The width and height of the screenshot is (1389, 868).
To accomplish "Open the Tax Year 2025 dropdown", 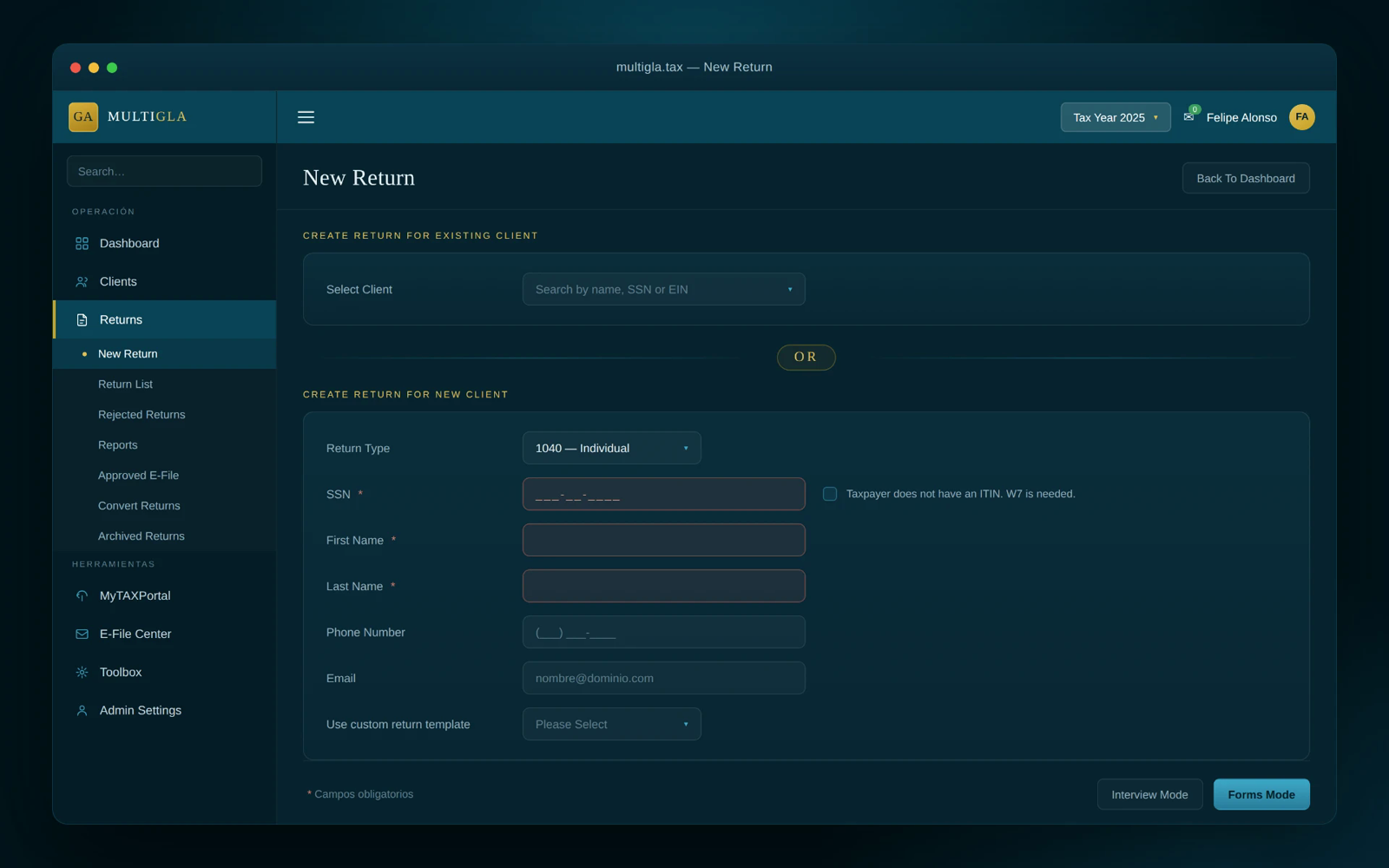I will [x=1116, y=117].
